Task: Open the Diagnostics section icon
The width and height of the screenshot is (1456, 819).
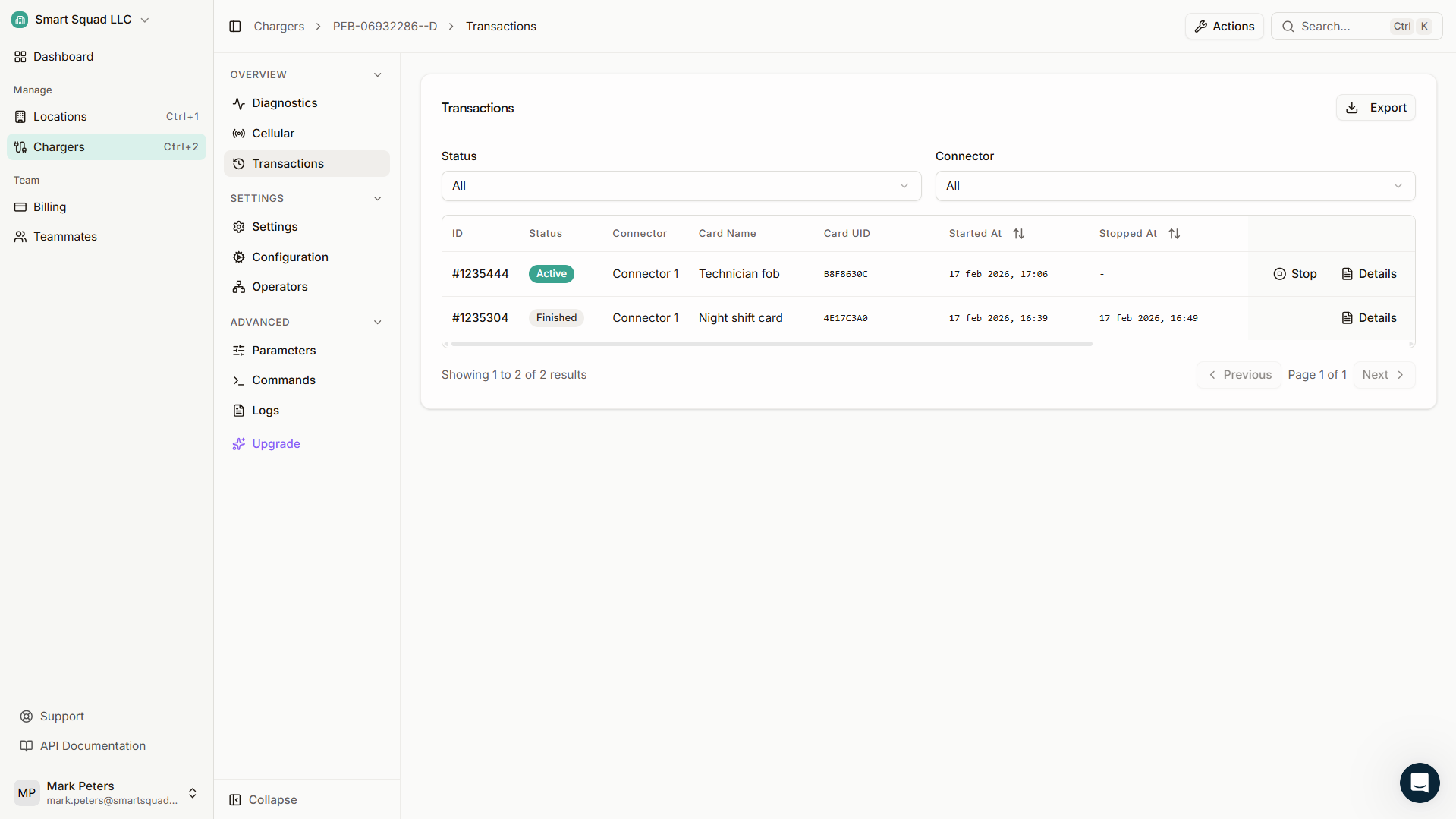Action: point(239,103)
